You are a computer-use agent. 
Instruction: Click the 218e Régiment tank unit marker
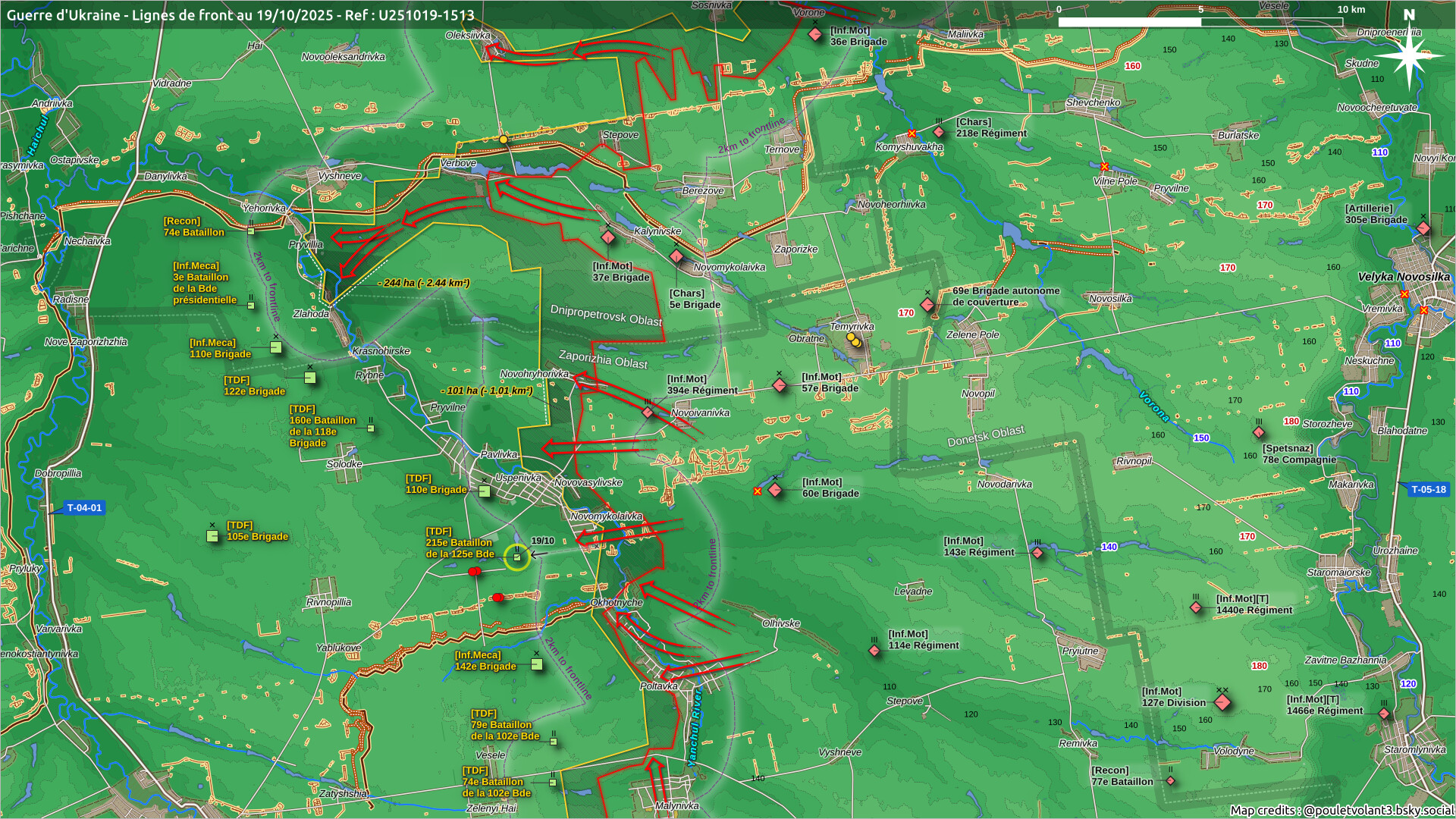pyautogui.click(x=939, y=132)
